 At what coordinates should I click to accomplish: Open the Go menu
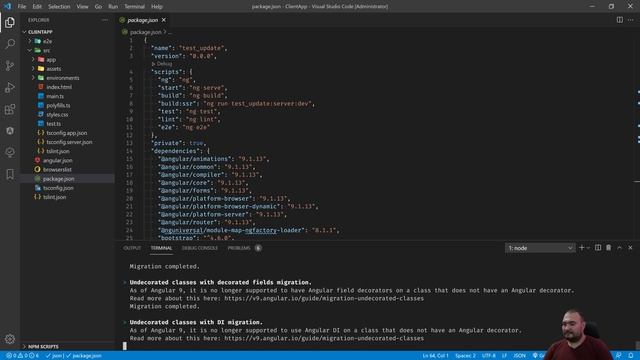coord(98,7)
